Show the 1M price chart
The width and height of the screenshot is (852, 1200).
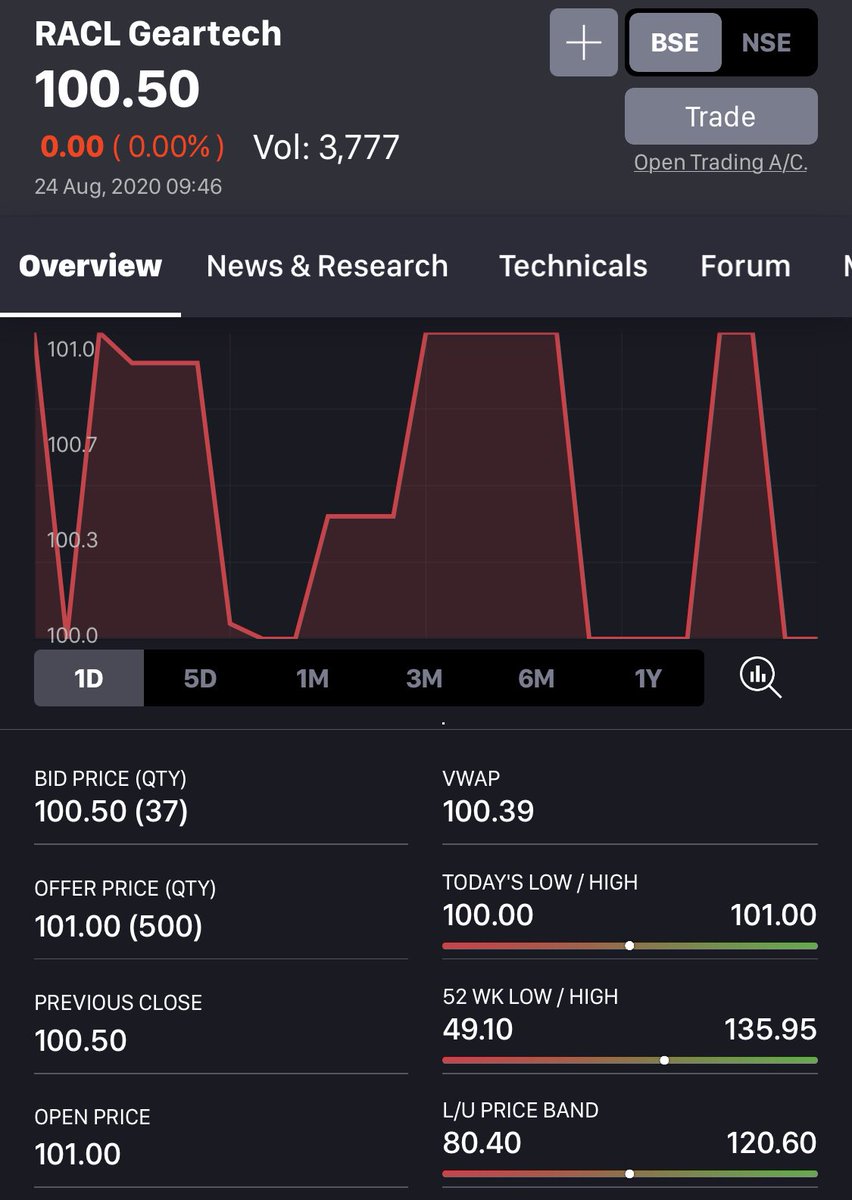click(312, 678)
